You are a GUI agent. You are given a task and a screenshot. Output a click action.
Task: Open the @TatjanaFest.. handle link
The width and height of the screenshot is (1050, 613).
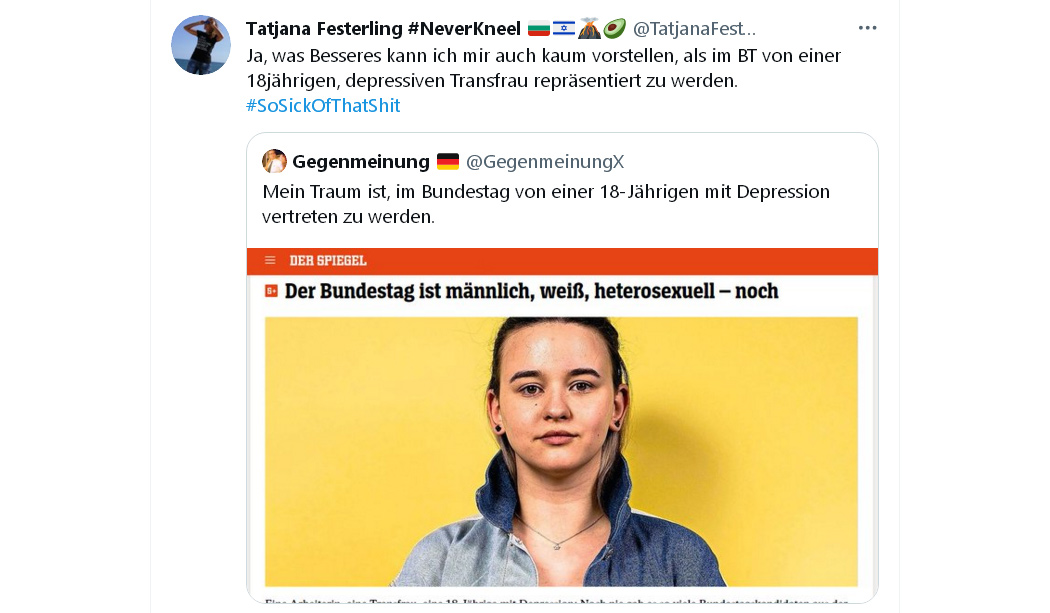694,29
